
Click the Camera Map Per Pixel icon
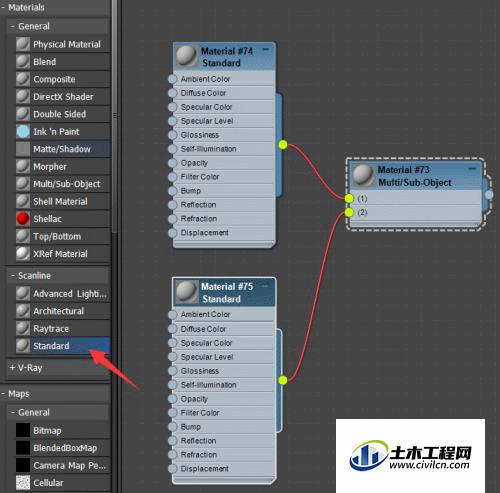[23, 465]
